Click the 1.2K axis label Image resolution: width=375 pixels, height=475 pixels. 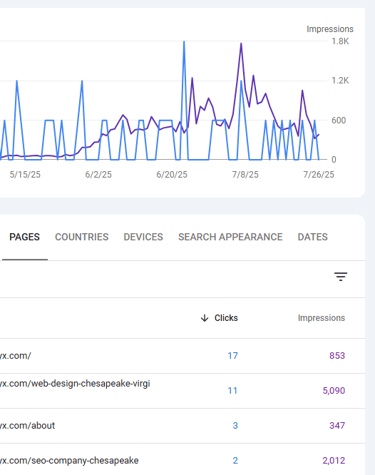point(340,81)
